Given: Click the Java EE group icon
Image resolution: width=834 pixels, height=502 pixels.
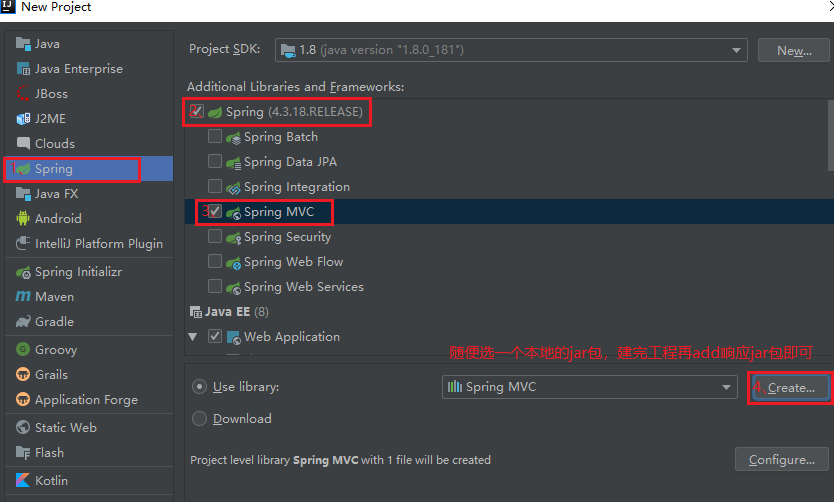Looking at the screenshot, I should click(195, 312).
